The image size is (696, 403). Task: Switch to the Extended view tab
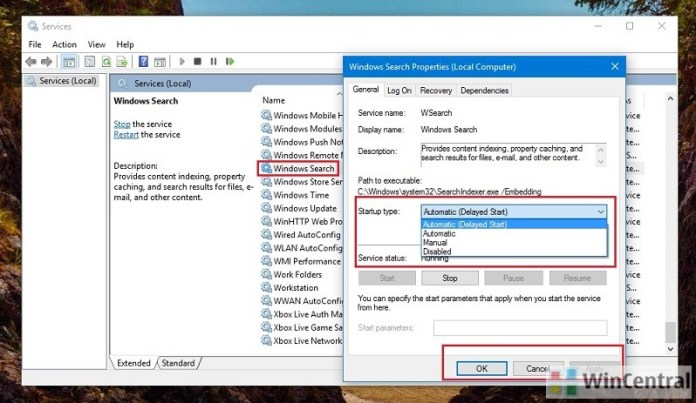[134, 363]
